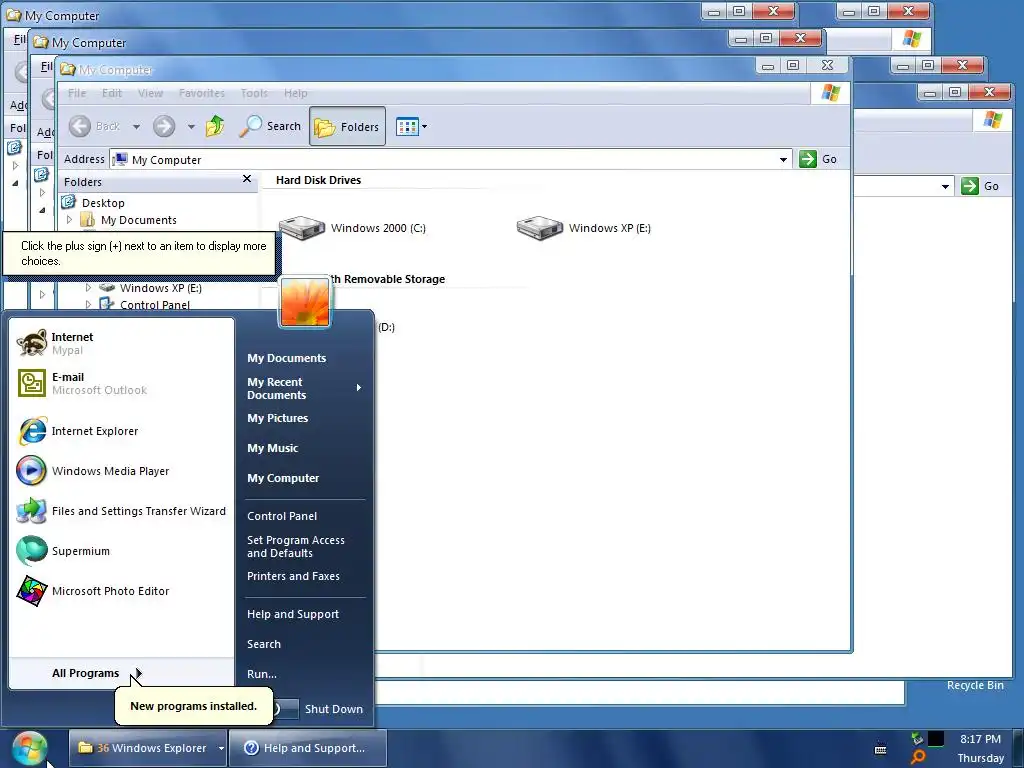Click the Go arrow button in front window

[808, 159]
